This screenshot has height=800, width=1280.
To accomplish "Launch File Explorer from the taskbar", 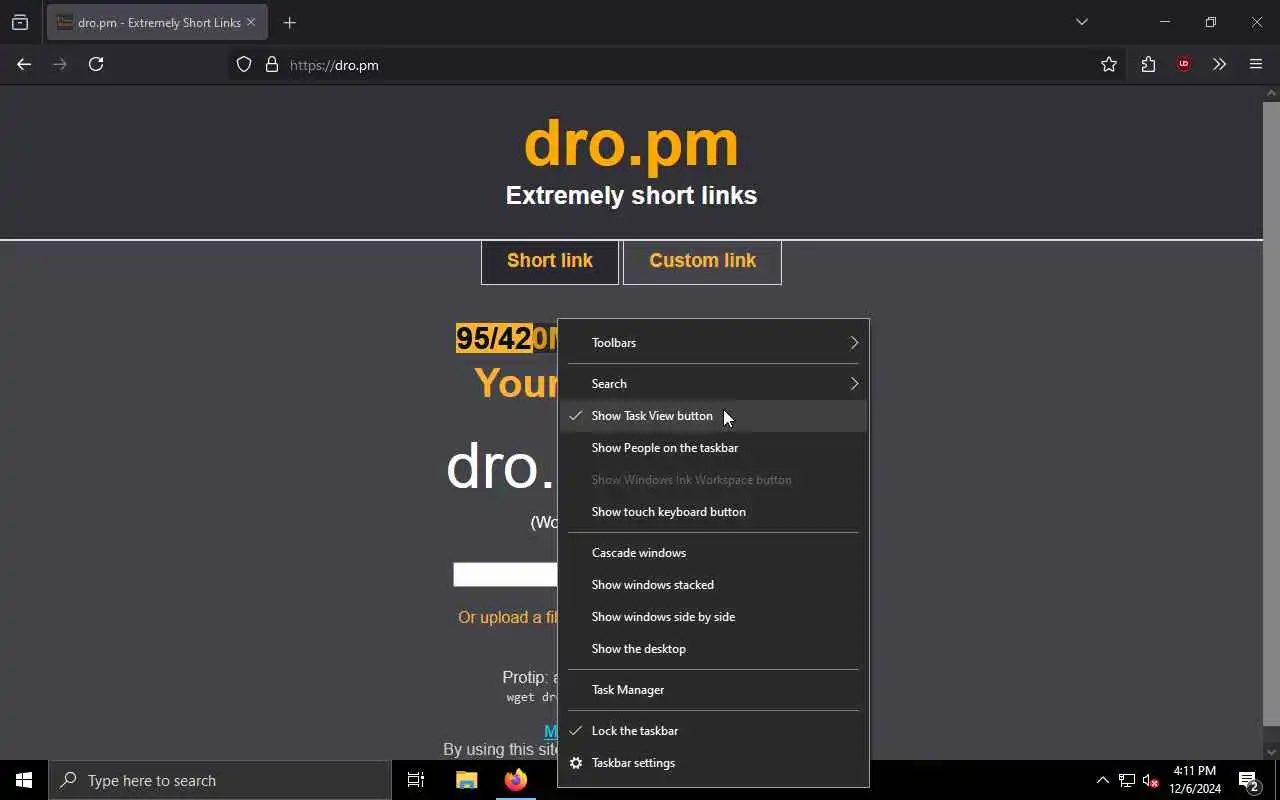I will tap(466, 780).
